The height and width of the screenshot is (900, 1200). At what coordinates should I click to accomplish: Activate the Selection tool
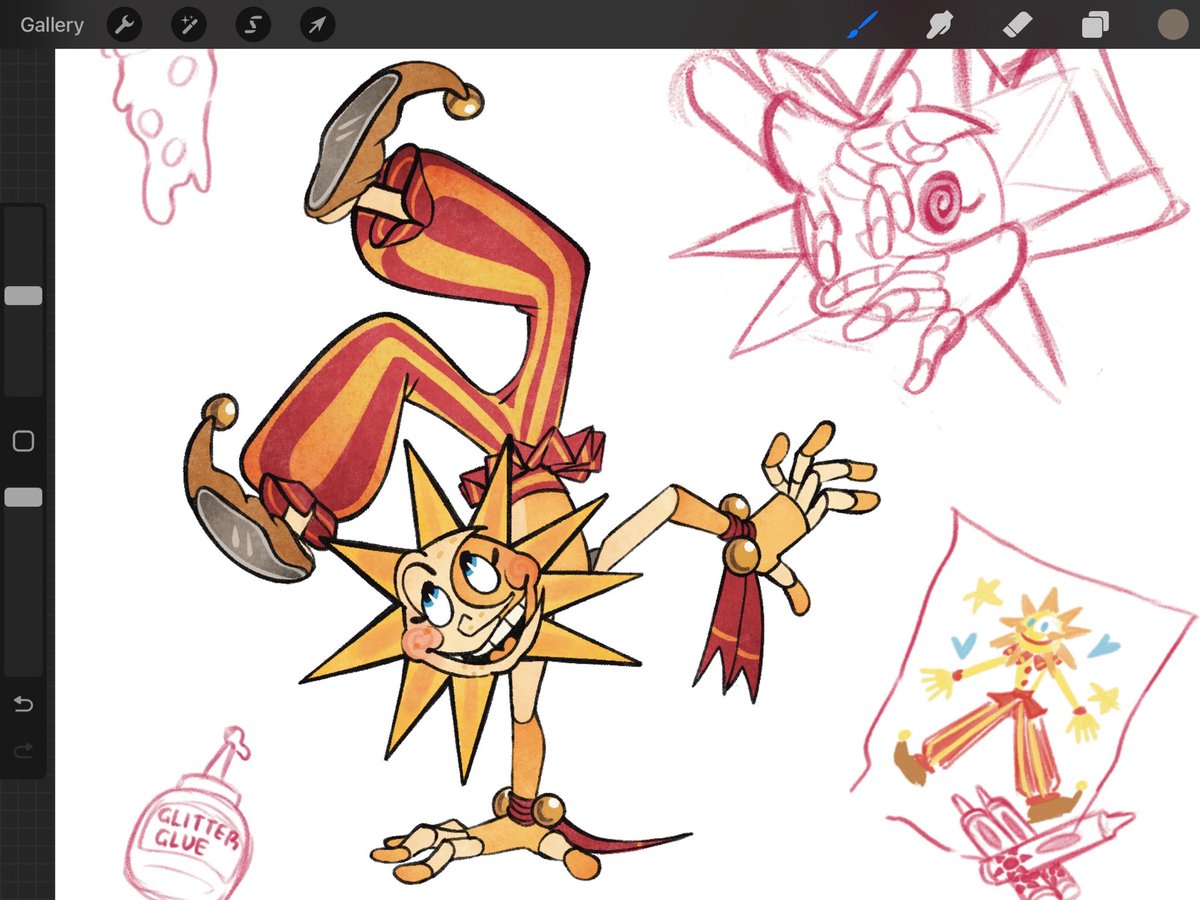click(253, 25)
